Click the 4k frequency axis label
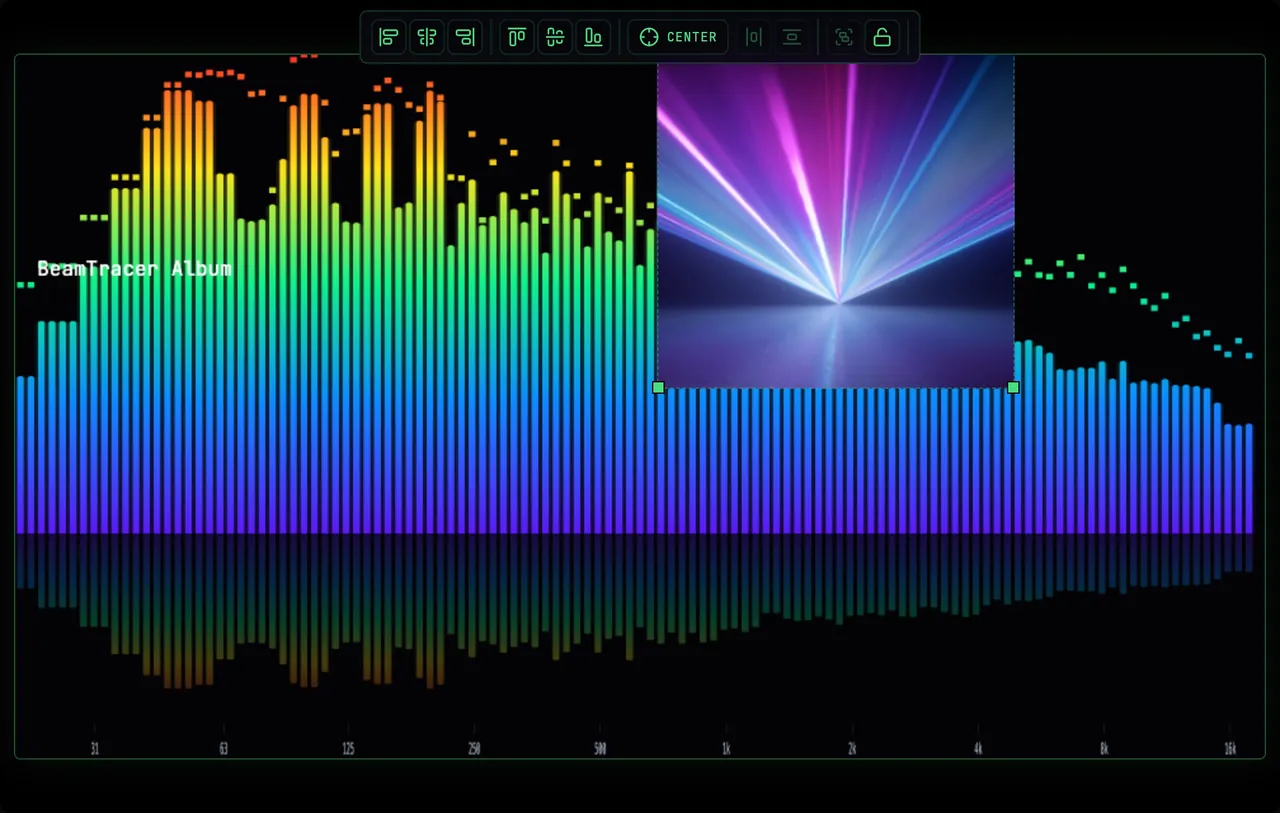The image size is (1280, 813). 978,748
